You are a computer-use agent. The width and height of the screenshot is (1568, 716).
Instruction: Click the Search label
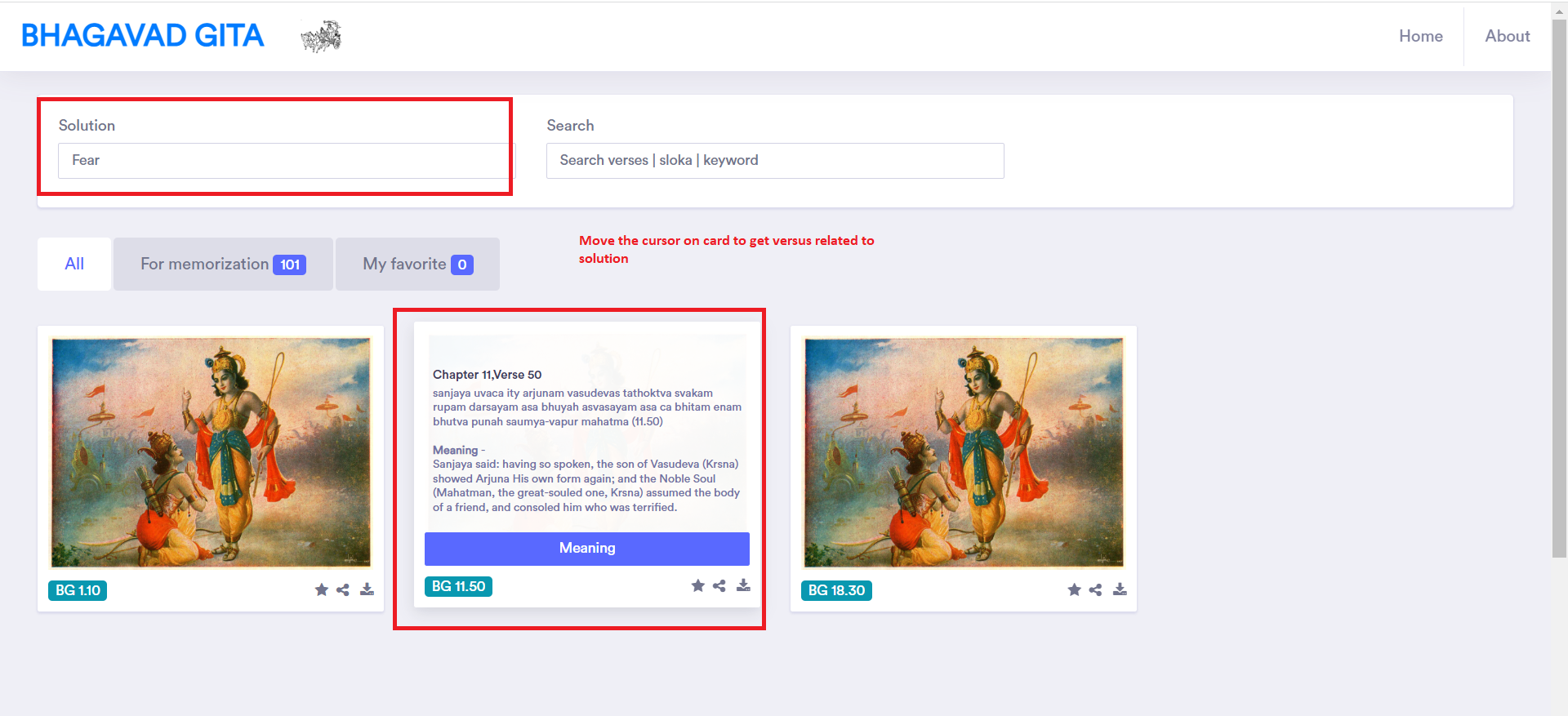tap(570, 126)
